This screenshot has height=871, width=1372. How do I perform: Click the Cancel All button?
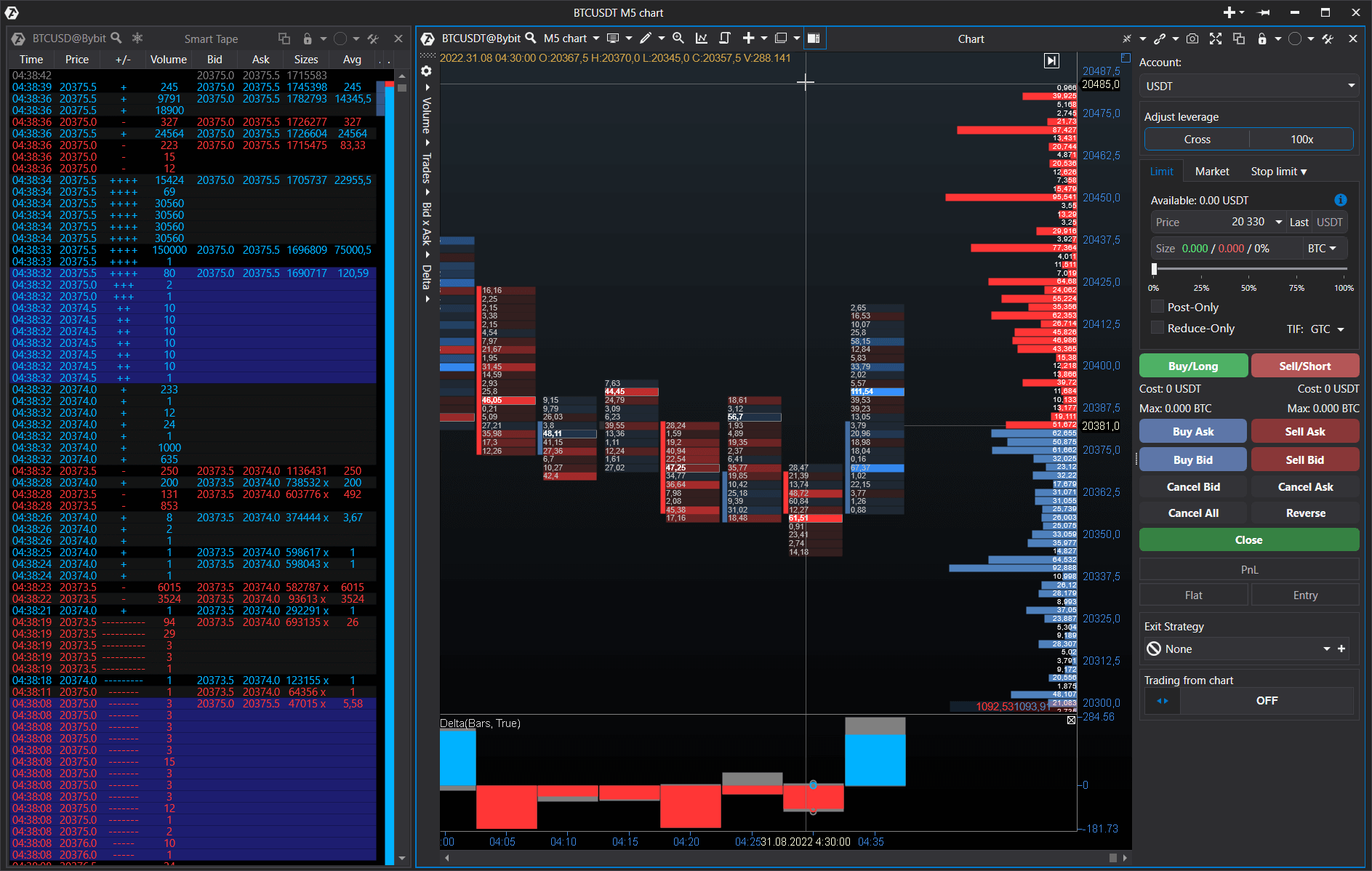[1192, 513]
